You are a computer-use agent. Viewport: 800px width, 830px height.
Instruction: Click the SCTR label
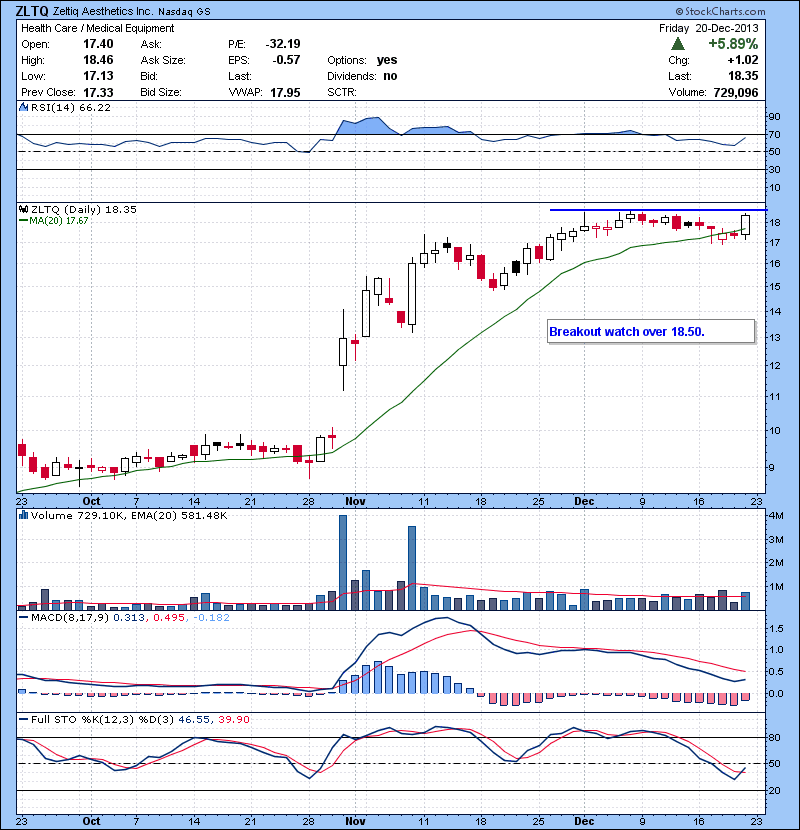click(341, 92)
